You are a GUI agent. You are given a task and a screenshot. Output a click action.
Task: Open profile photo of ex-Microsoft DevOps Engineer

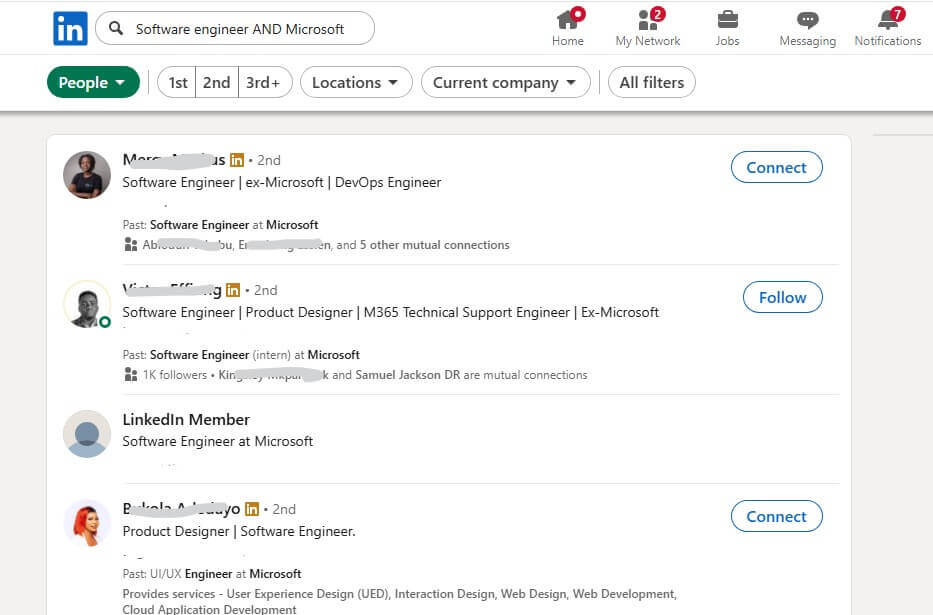pos(87,175)
